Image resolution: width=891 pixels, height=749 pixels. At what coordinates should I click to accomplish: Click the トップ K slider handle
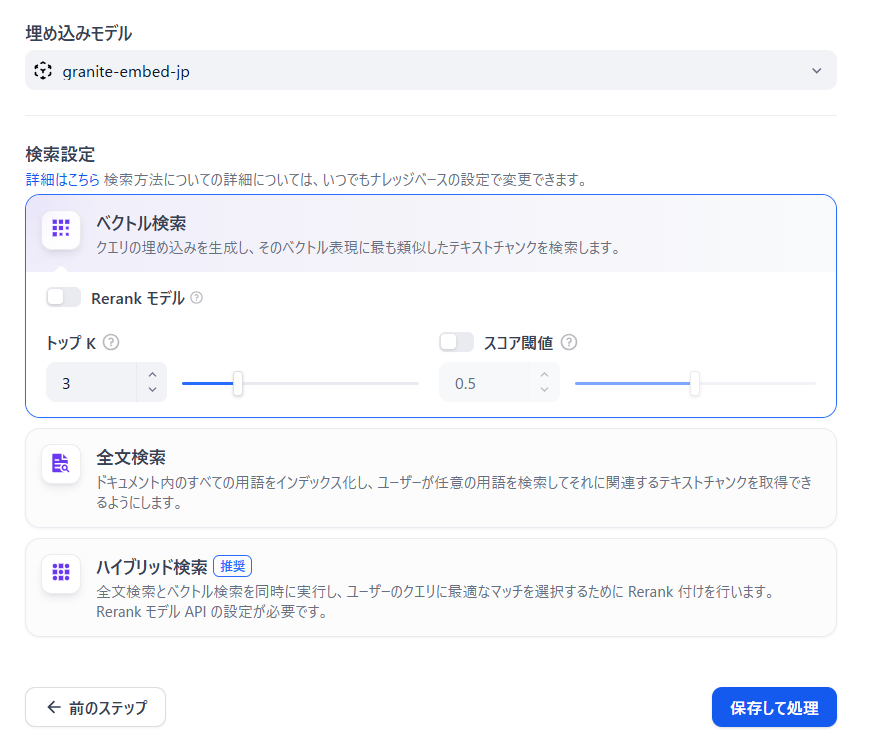[238, 384]
